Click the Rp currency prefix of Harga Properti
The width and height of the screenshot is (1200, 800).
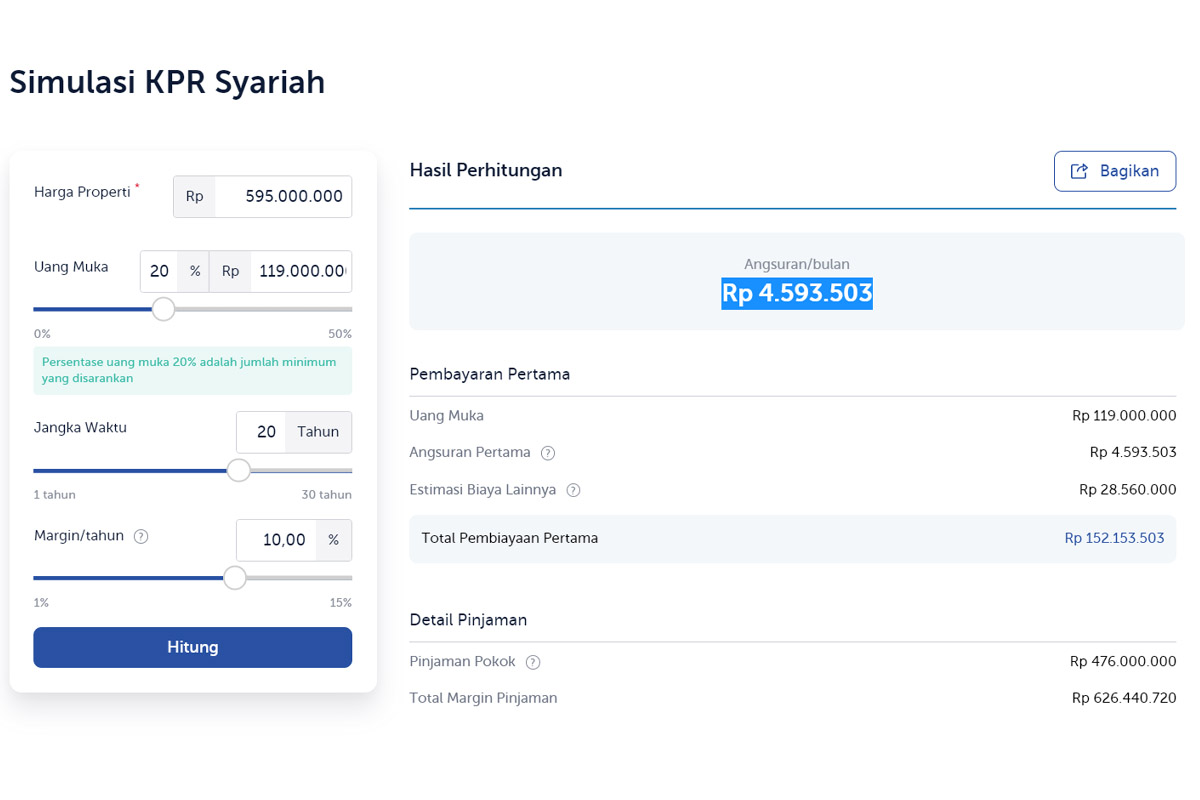(x=193, y=196)
